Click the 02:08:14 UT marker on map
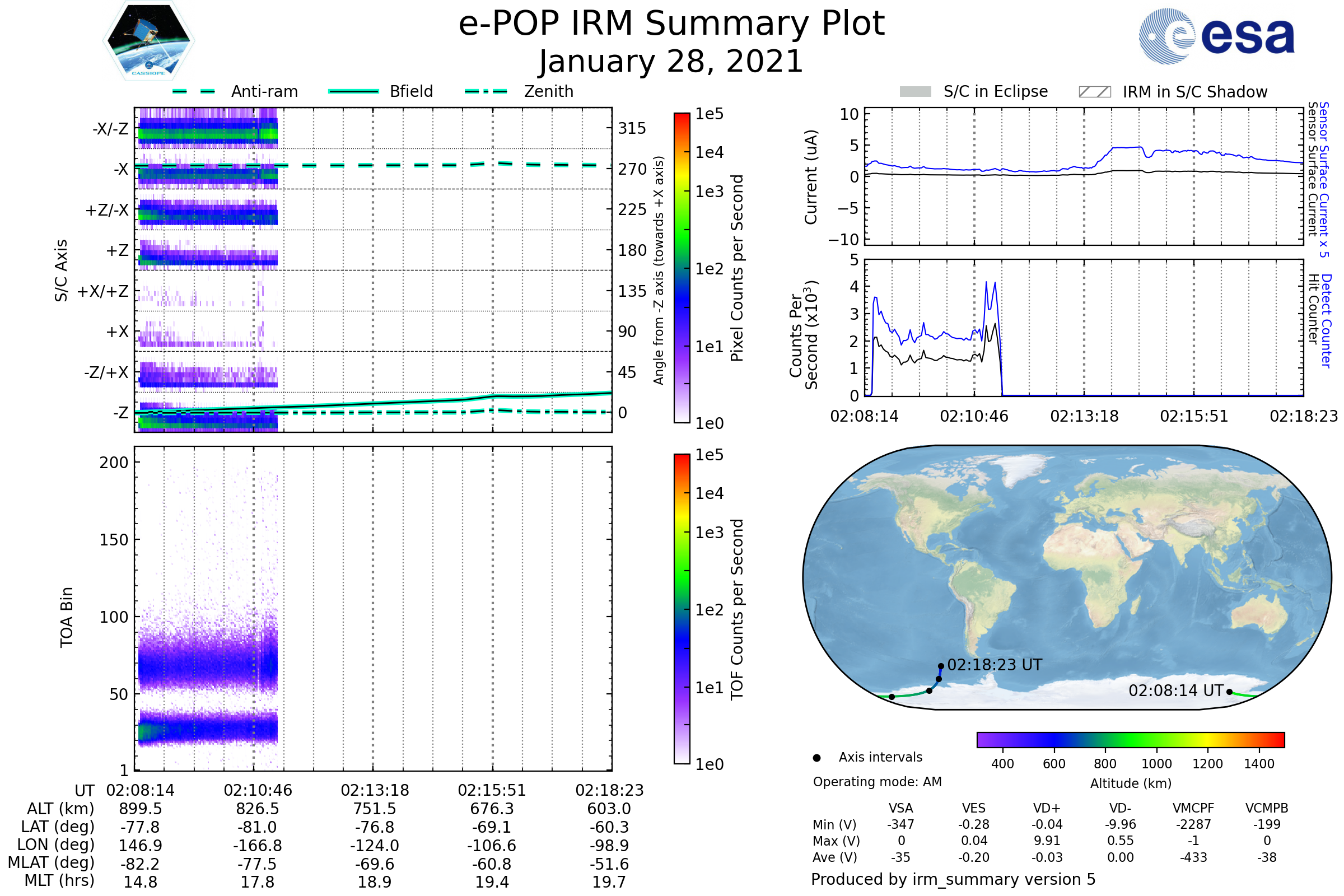Image resolution: width=1344 pixels, height=896 pixels. tap(1230, 692)
